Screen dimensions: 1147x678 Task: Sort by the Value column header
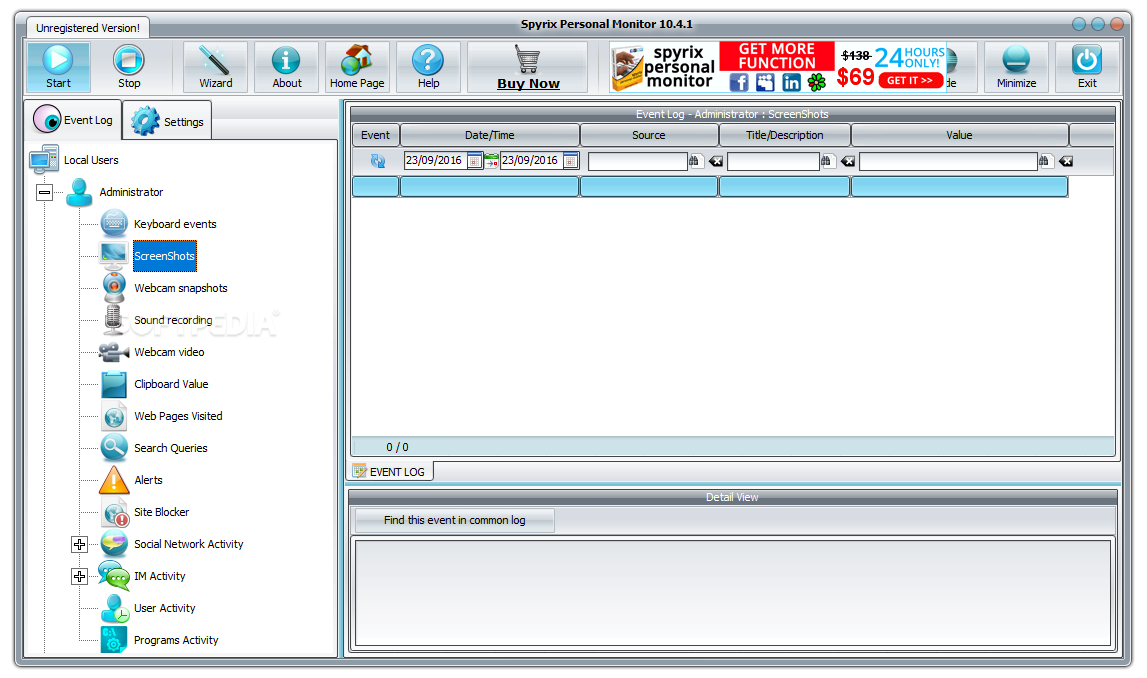pyautogui.click(x=959, y=135)
